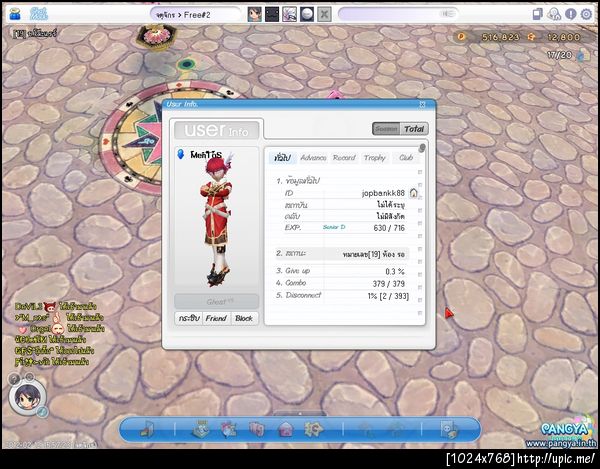This screenshot has height=469, width=600.
Task: Switch stats to Total view
Action: coord(414,129)
